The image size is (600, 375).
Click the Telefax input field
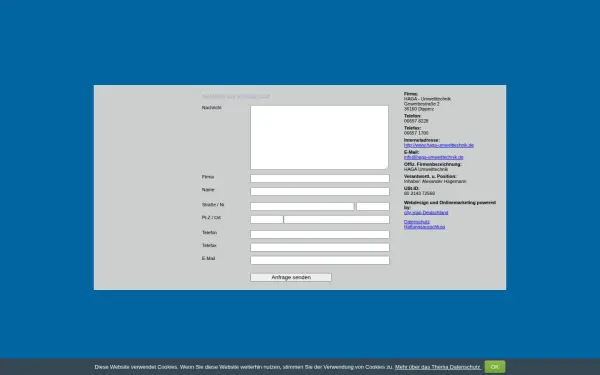point(320,248)
